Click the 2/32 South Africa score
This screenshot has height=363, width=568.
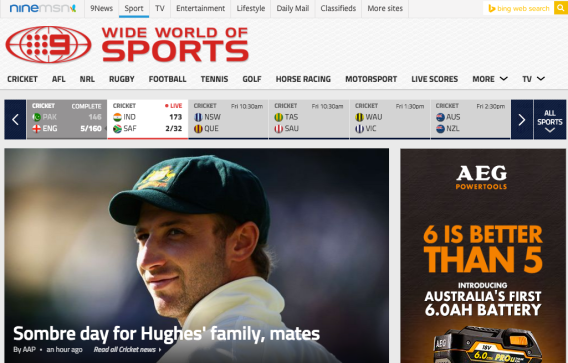[174, 129]
